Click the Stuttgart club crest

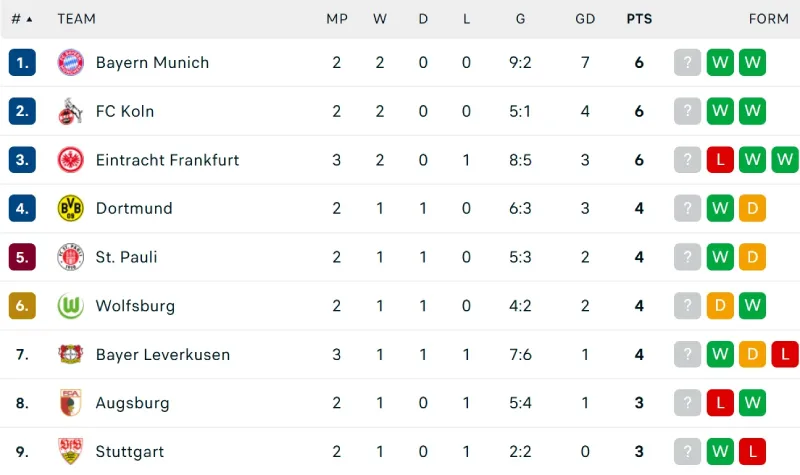[71, 451]
